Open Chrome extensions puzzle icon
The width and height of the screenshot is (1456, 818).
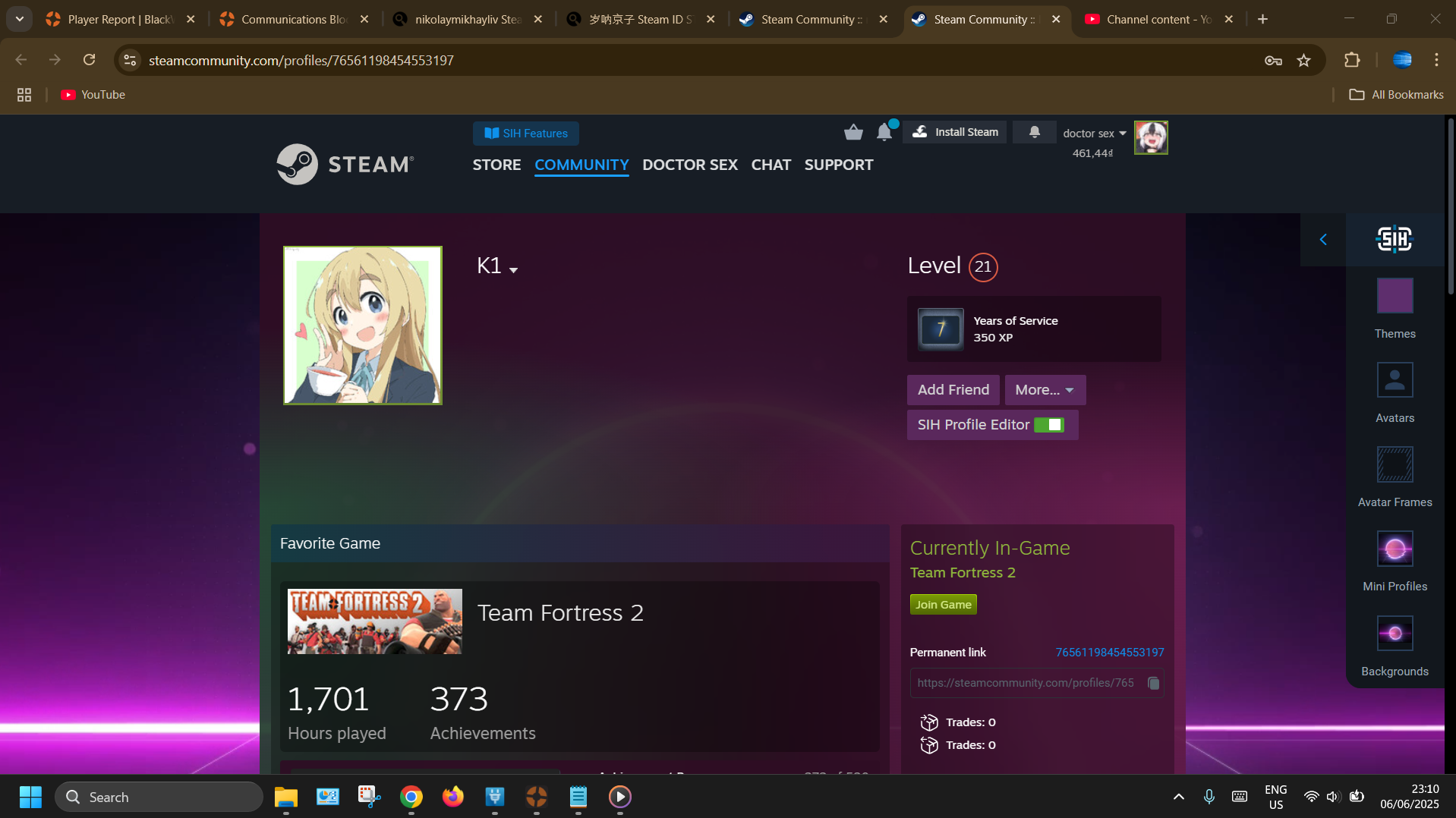point(1352,60)
